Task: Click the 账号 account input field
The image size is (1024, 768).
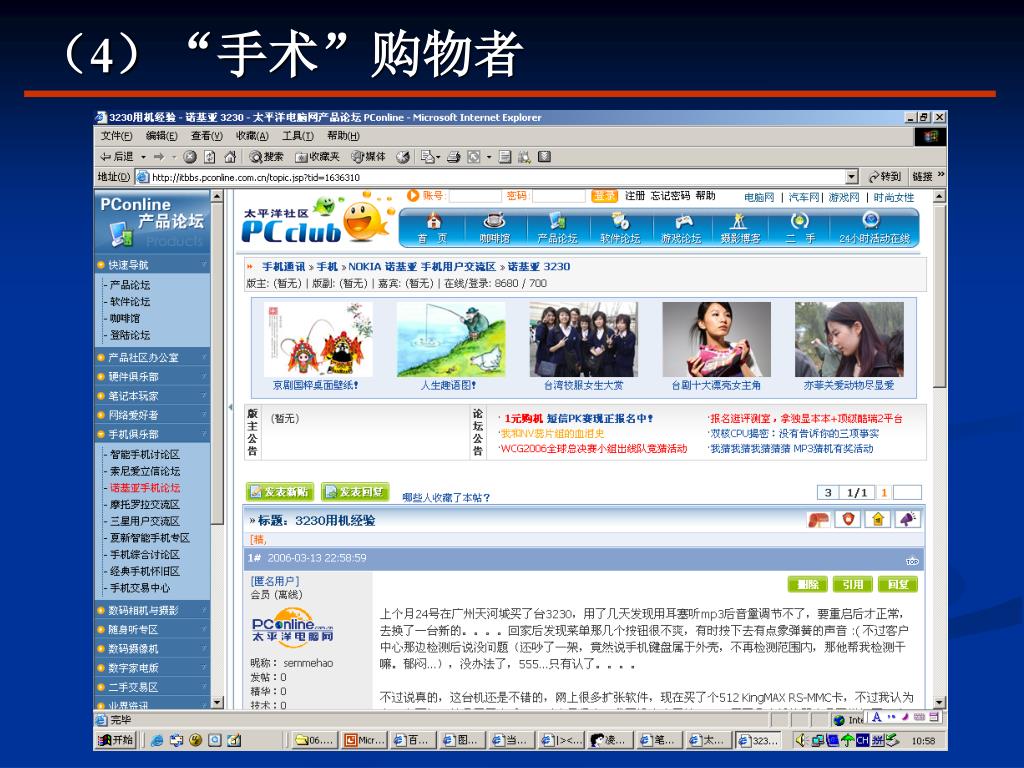Action: 475,196
